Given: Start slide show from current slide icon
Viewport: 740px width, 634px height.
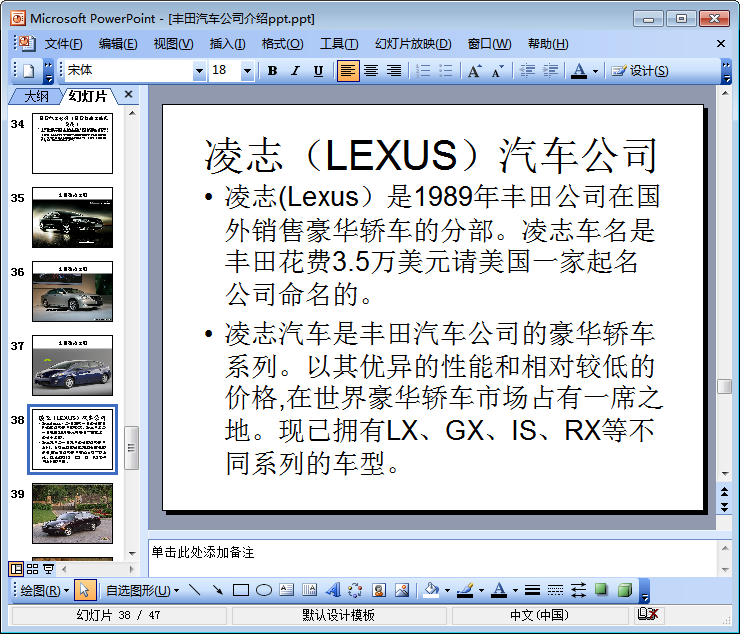Looking at the screenshot, I should (x=49, y=569).
